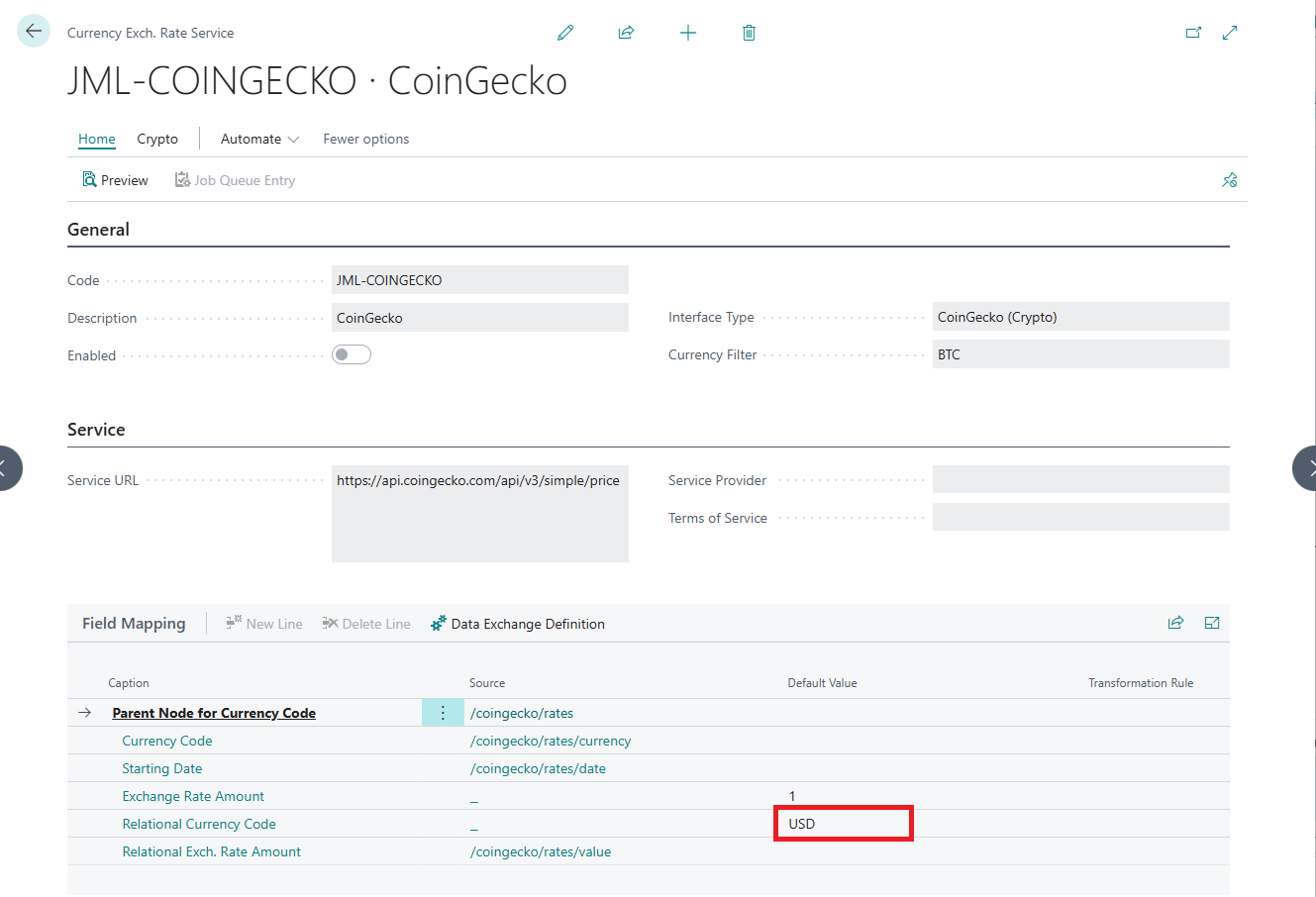Select the Currency Code mapping row
This screenshot has height=897, width=1316.
click(649, 741)
